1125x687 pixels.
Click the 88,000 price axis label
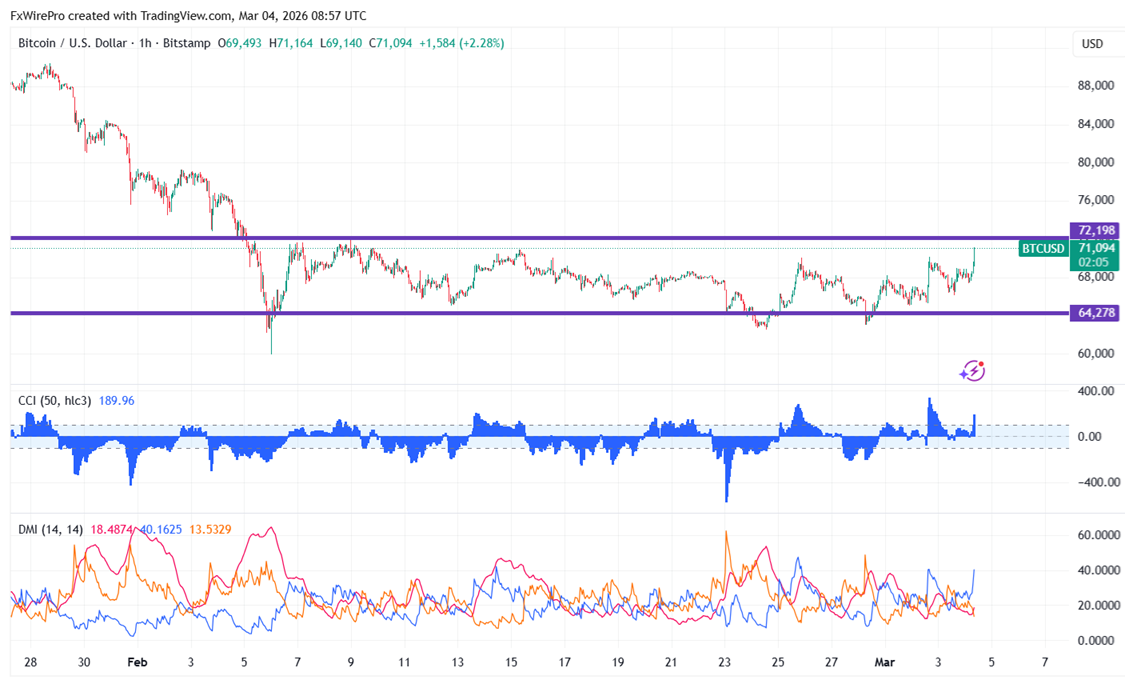coord(1096,85)
